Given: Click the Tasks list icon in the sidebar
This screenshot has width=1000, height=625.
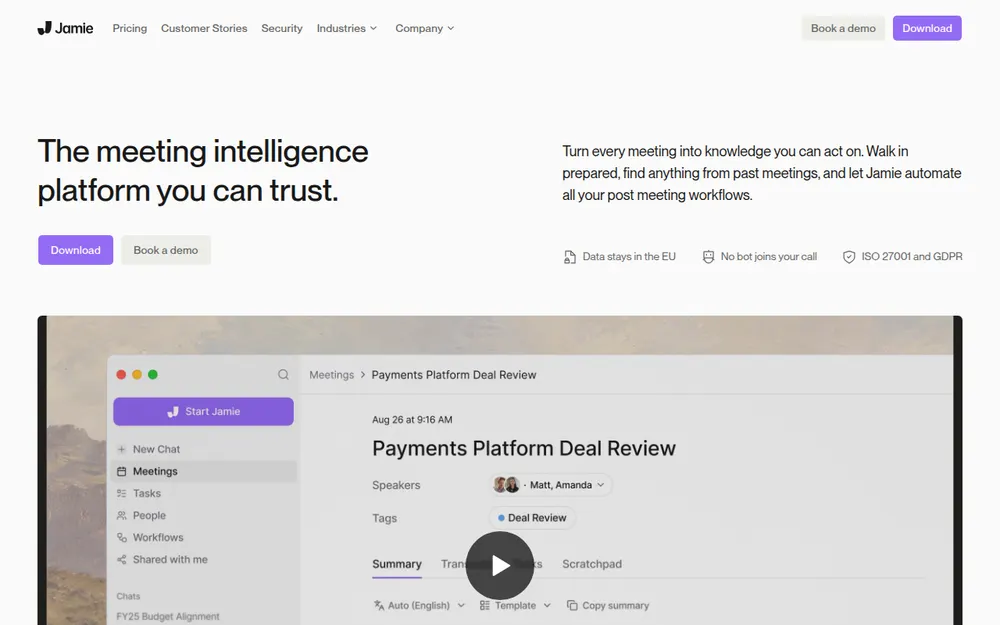Looking at the screenshot, I should coord(121,493).
